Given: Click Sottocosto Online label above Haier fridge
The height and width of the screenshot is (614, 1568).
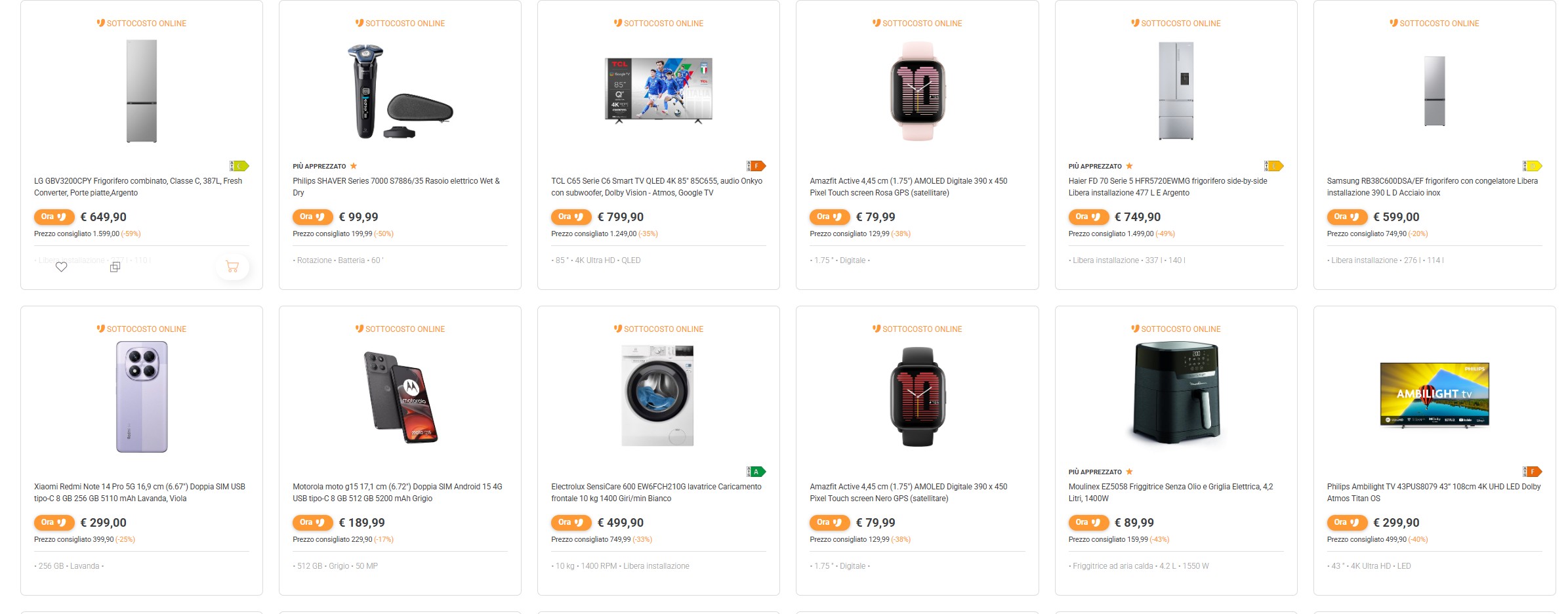Looking at the screenshot, I should 1176,24.
